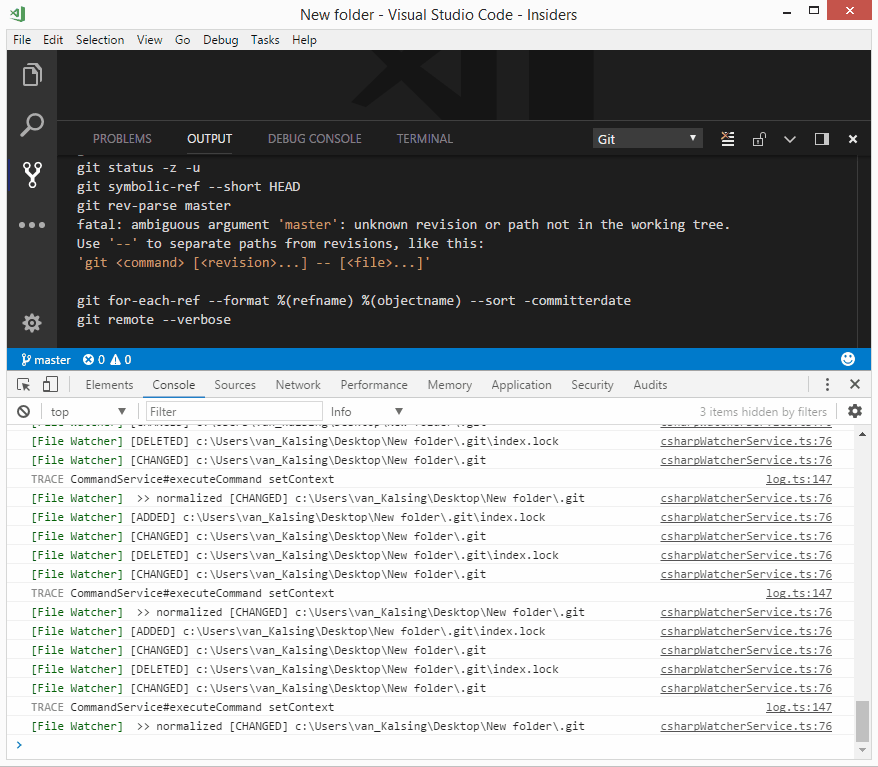The height and width of the screenshot is (767, 878).
Task: Switch to the TERMINAL tab
Action: [x=424, y=138]
